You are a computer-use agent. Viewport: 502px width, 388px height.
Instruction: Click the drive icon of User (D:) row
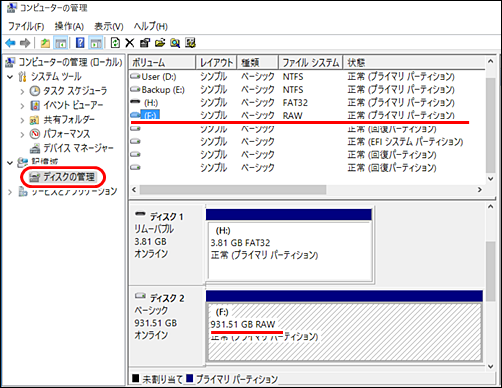tap(135, 77)
